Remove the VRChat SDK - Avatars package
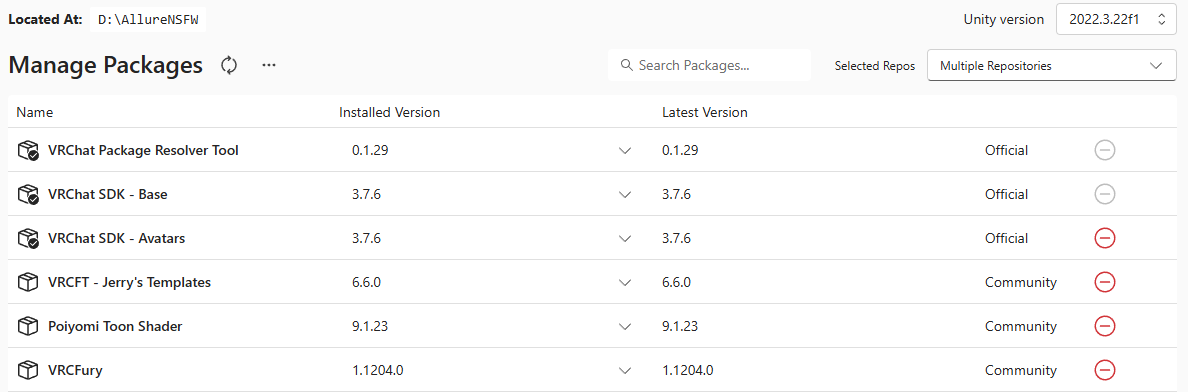The height and width of the screenshot is (392, 1188). (x=1105, y=238)
